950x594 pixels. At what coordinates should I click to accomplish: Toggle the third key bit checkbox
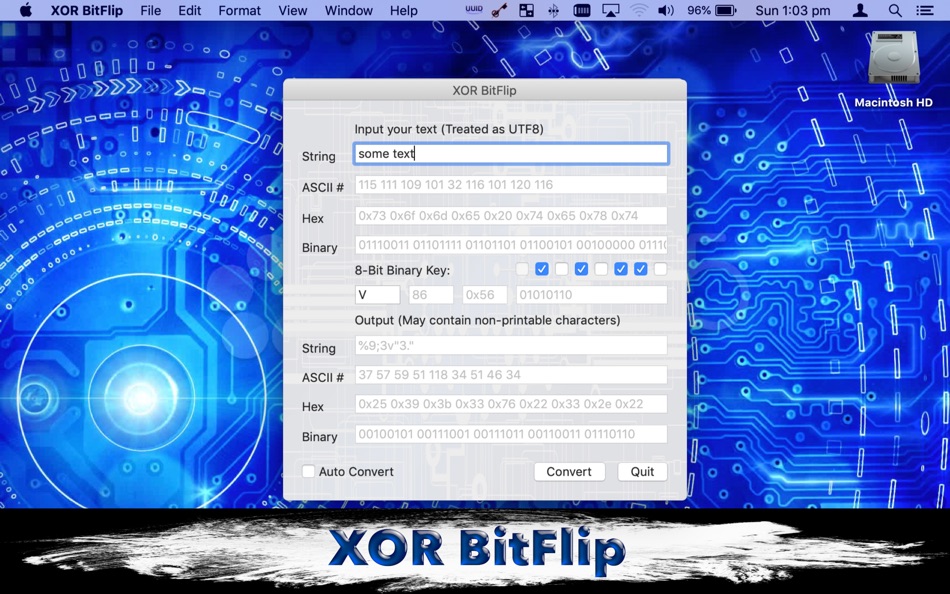[x=562, y=269]
